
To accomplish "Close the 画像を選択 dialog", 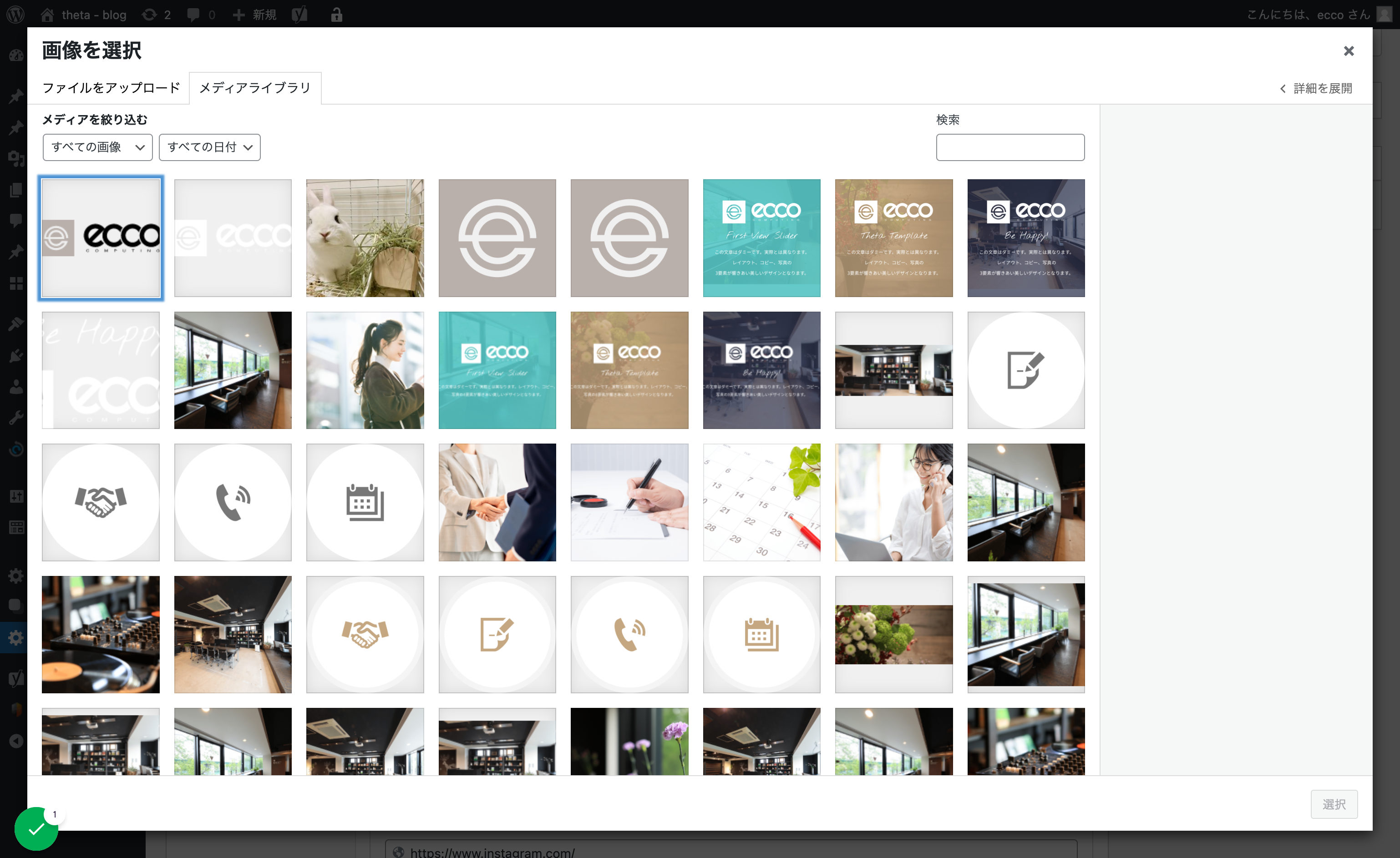I will (x=1348, y=51).
